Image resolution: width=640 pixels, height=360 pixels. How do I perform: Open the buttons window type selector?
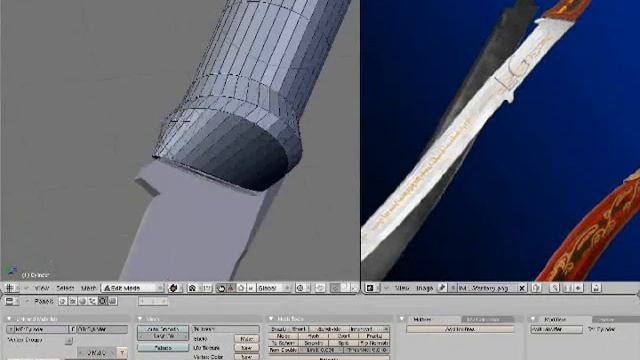[12, 301]
